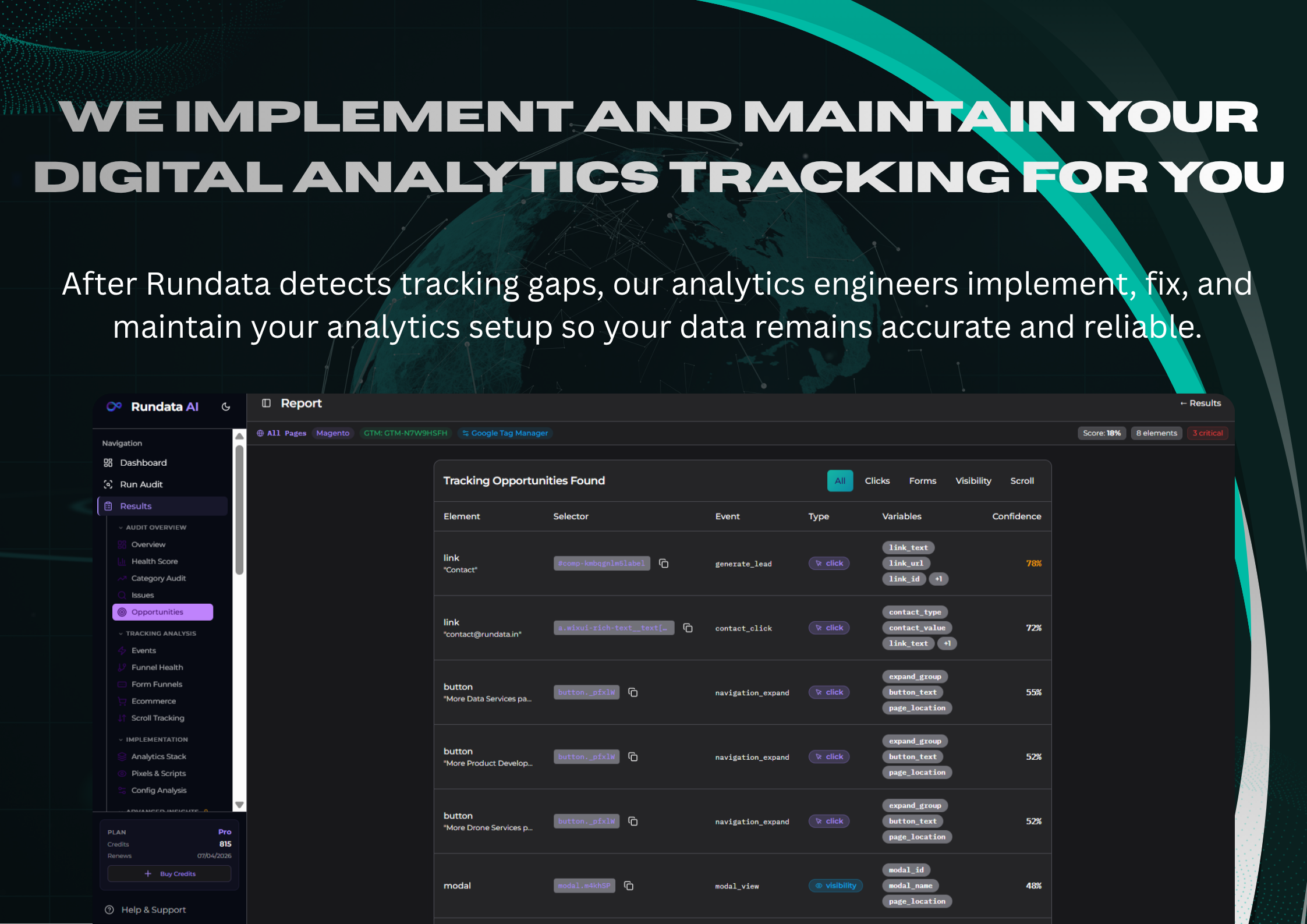This screenshot has height=924, width=1307.
Task: Open Dashboard from sidebar
Action: (143, 463)
